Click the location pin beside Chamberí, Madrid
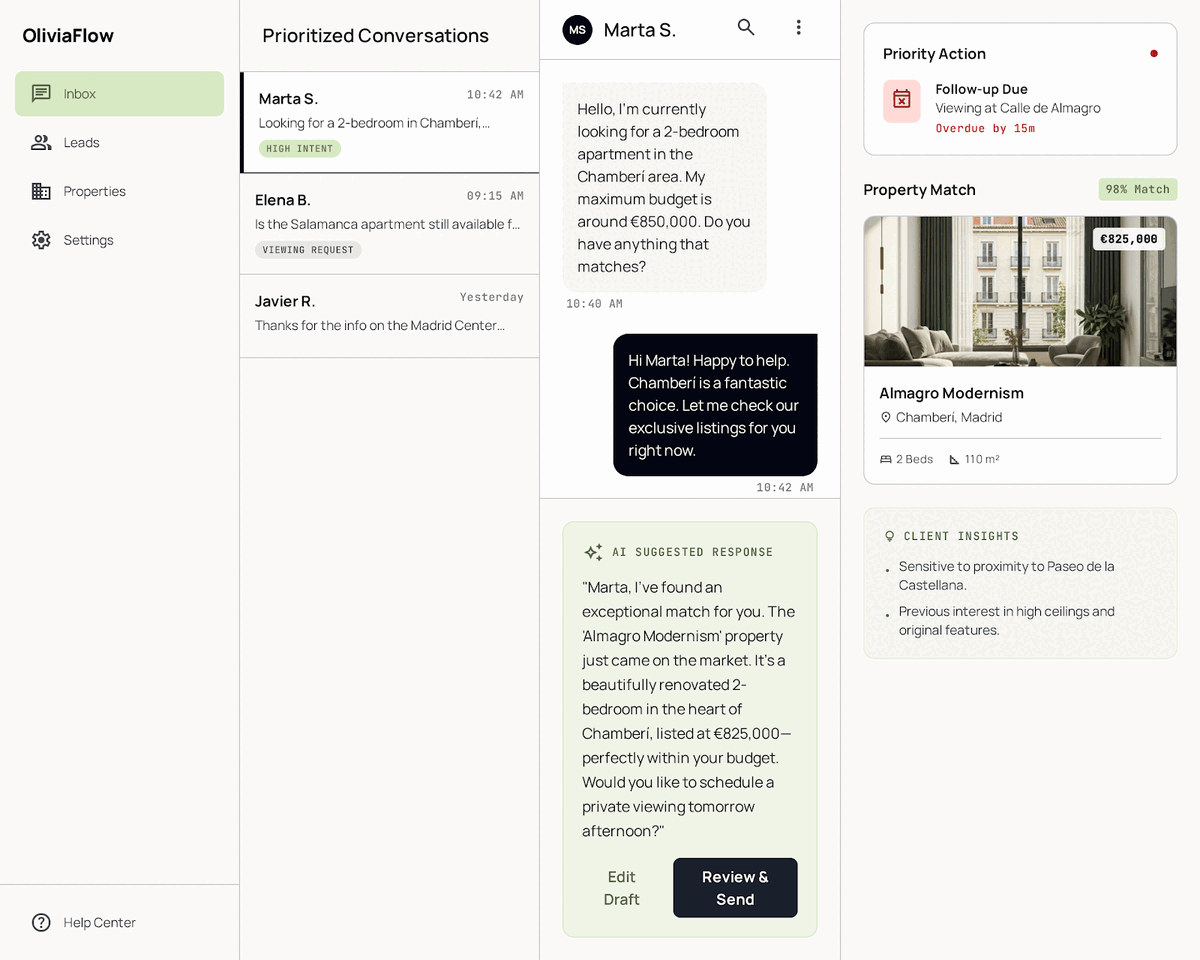 pos(885,417)
